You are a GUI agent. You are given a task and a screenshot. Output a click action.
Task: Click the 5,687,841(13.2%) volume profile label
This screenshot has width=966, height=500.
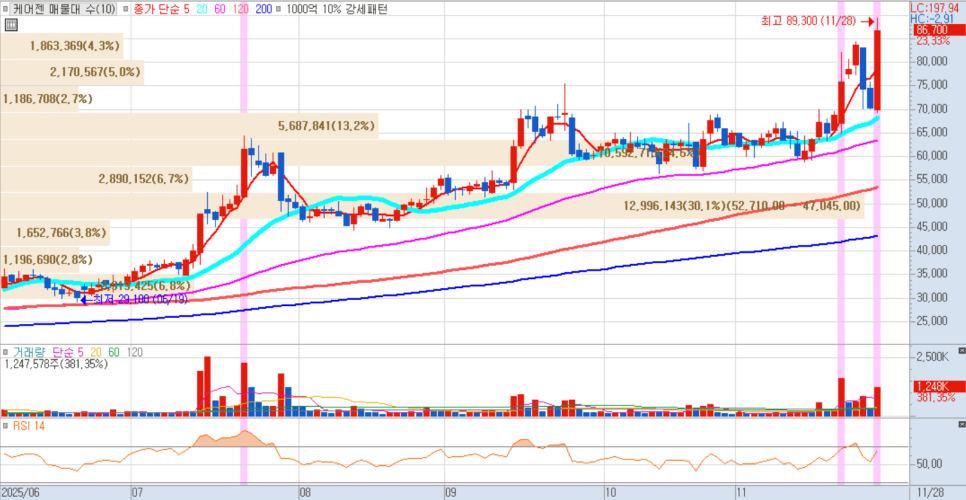coord(327,126)
